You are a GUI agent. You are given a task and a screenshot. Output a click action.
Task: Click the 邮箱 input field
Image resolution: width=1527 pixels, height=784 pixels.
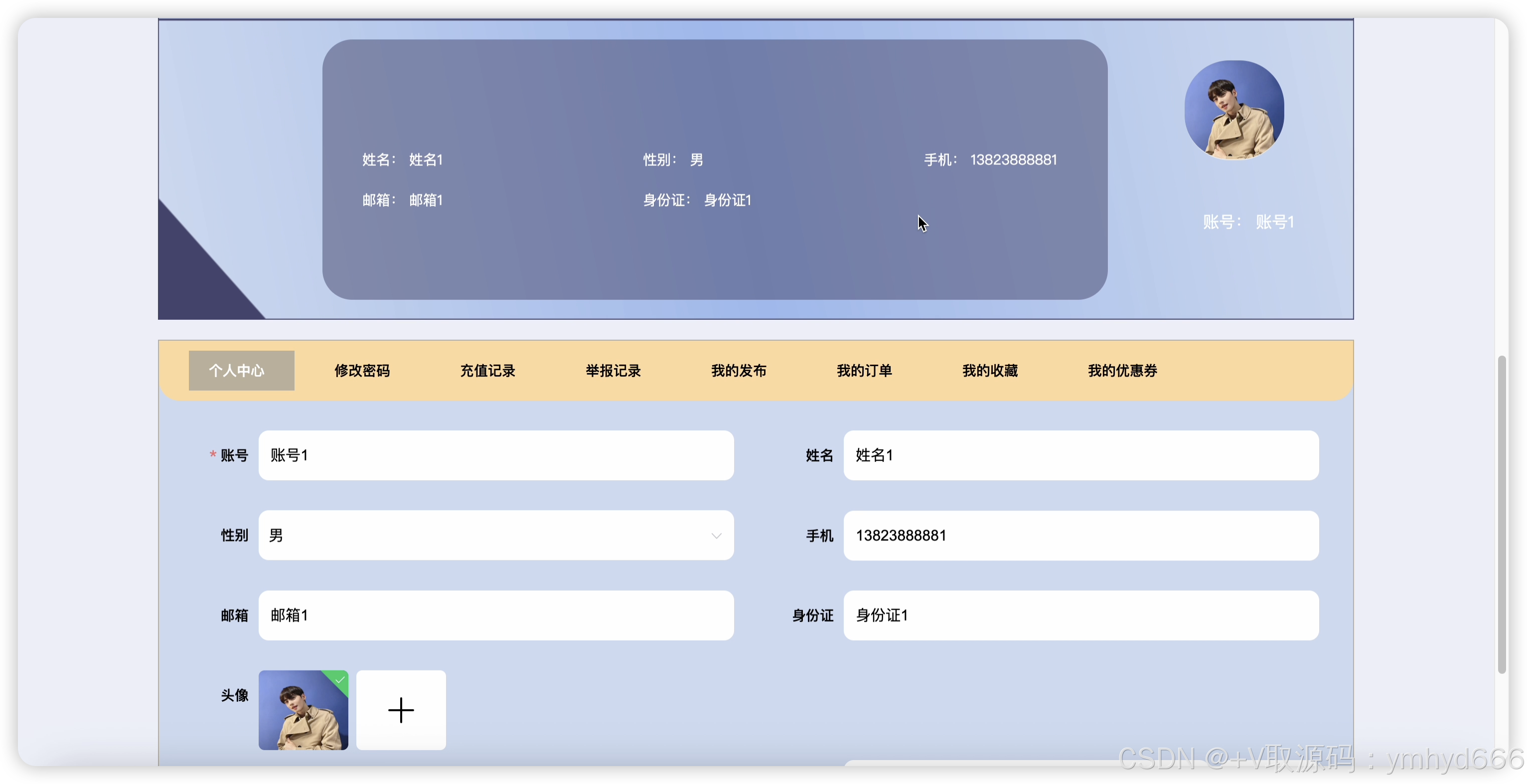pyautogui.click(x=495, y=615)
